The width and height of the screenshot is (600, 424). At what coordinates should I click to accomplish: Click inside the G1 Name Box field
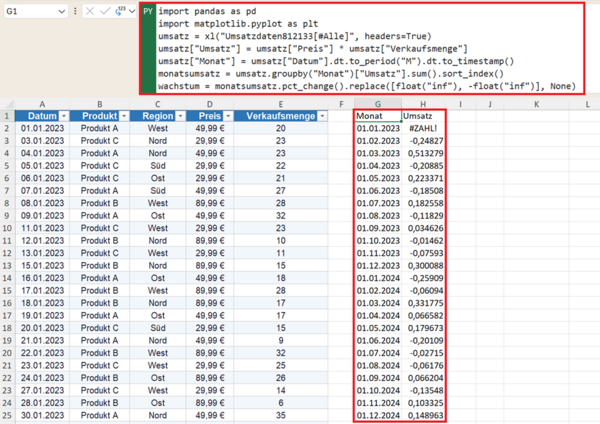pyautogui.click(x=31, y=11)
